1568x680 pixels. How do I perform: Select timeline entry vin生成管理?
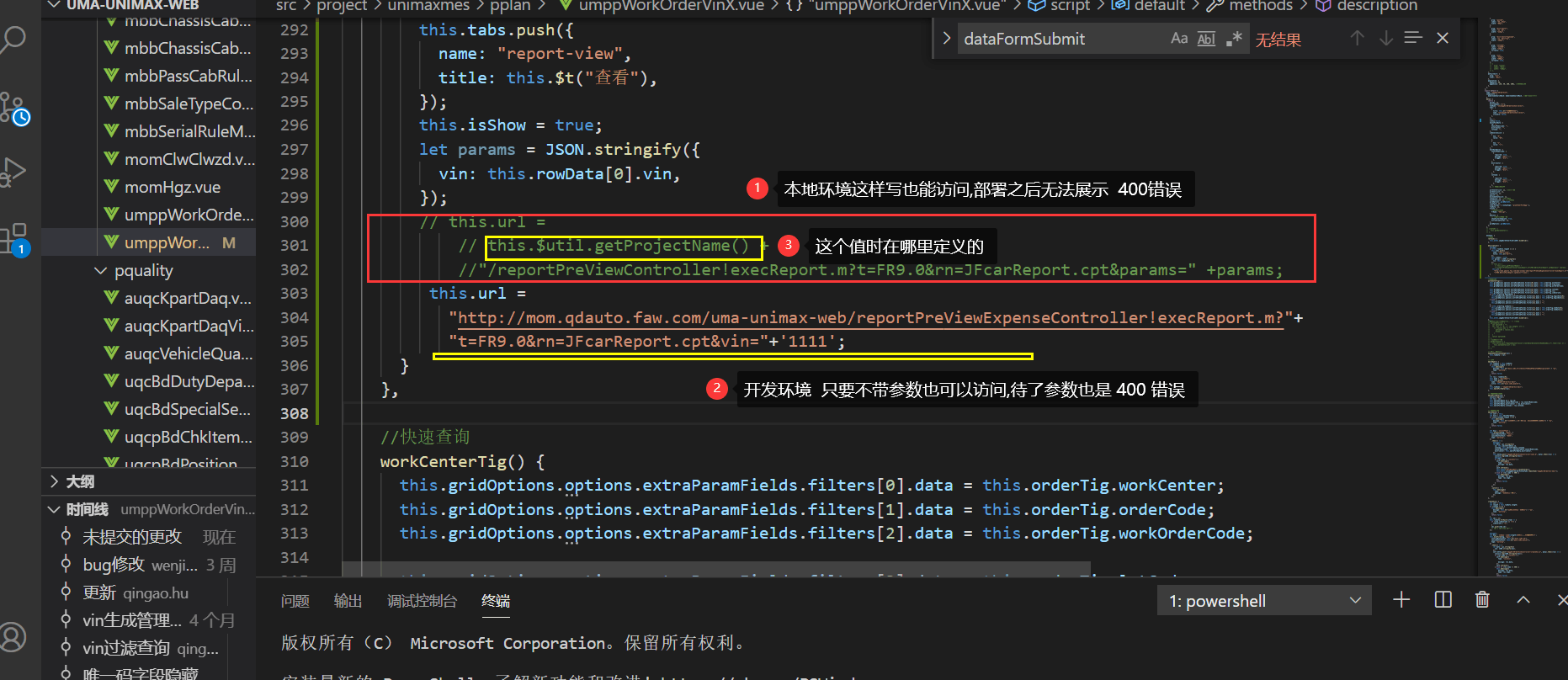[148, 620]
